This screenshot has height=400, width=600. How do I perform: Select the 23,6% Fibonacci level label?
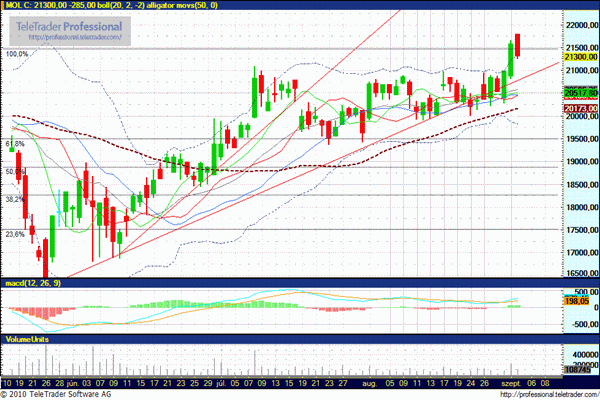click(14, 234)
